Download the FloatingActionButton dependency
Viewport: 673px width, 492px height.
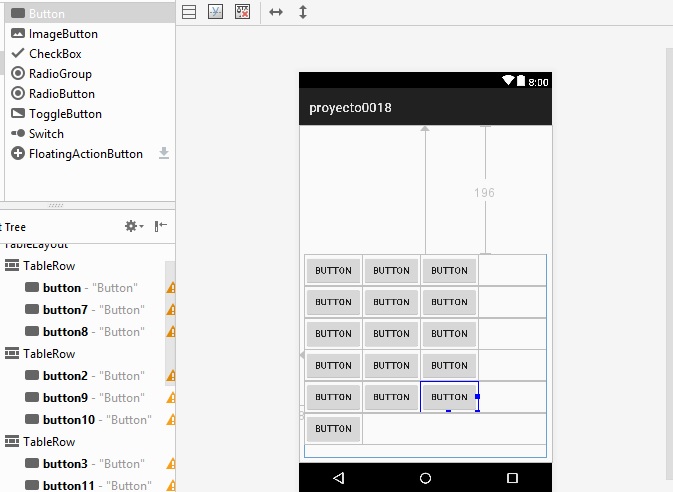point(164,154)
